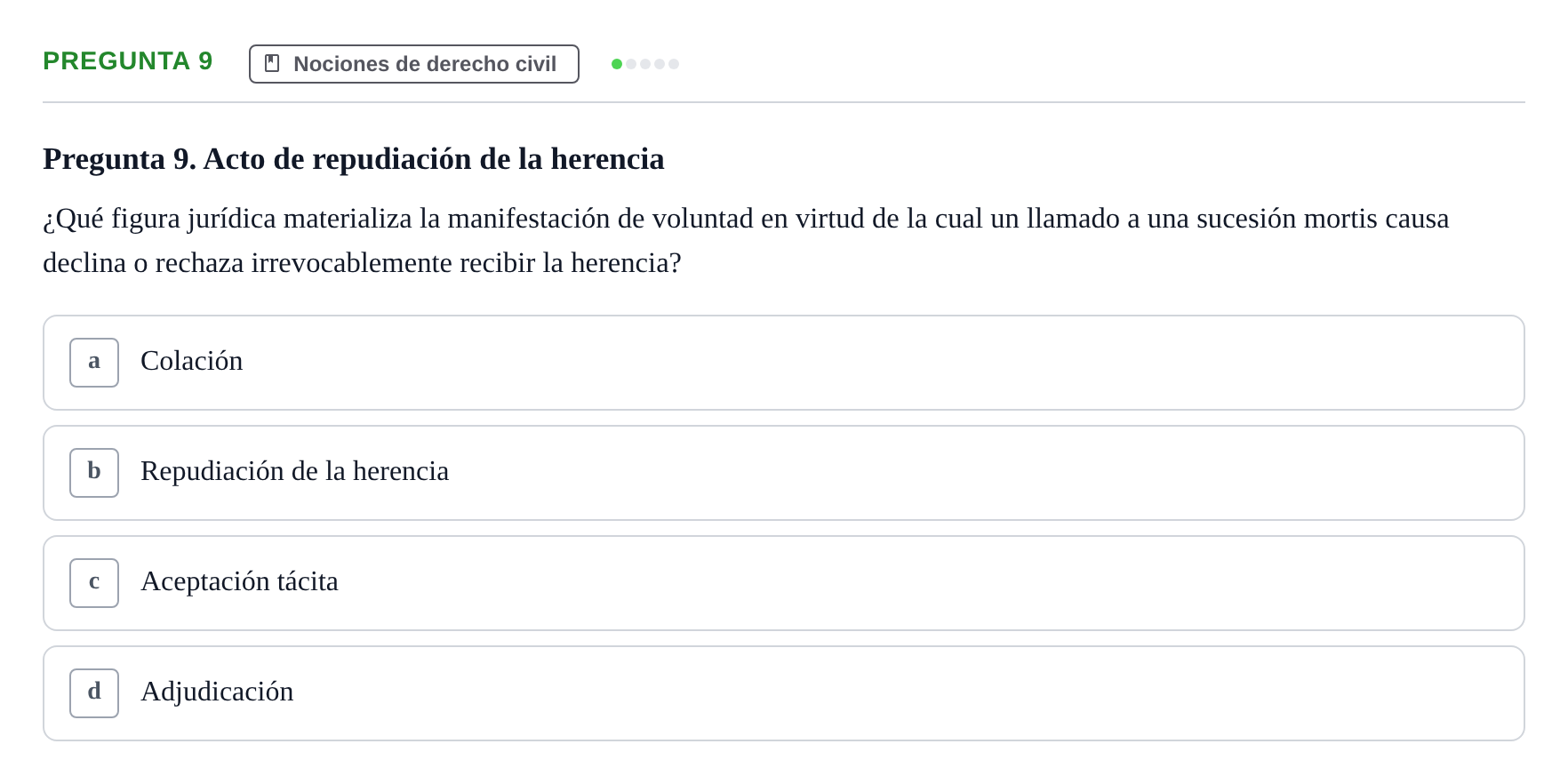Click the book icon in topic tag

click(x=272, y=64)
